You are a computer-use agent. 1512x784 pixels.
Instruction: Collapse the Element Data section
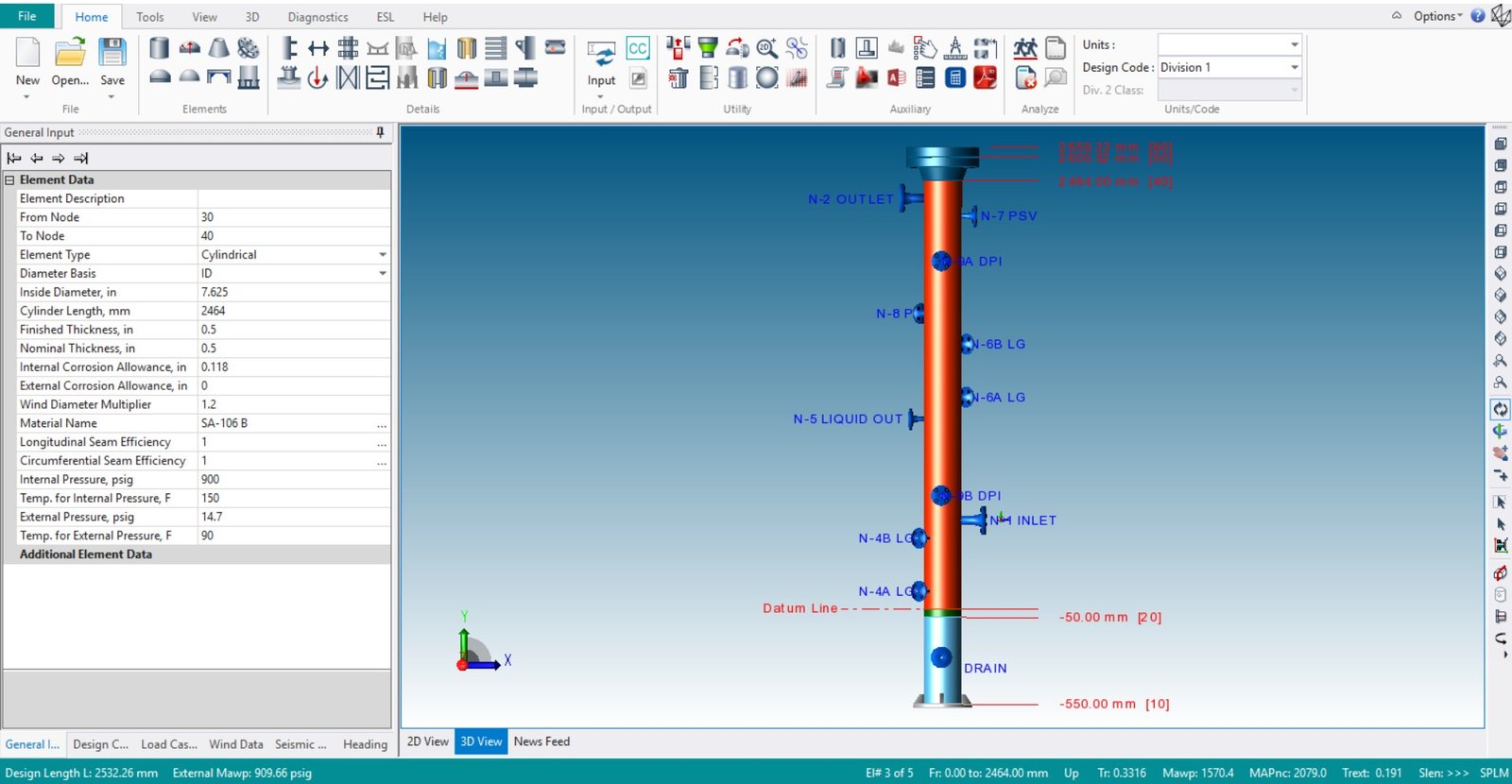[10, 179]
